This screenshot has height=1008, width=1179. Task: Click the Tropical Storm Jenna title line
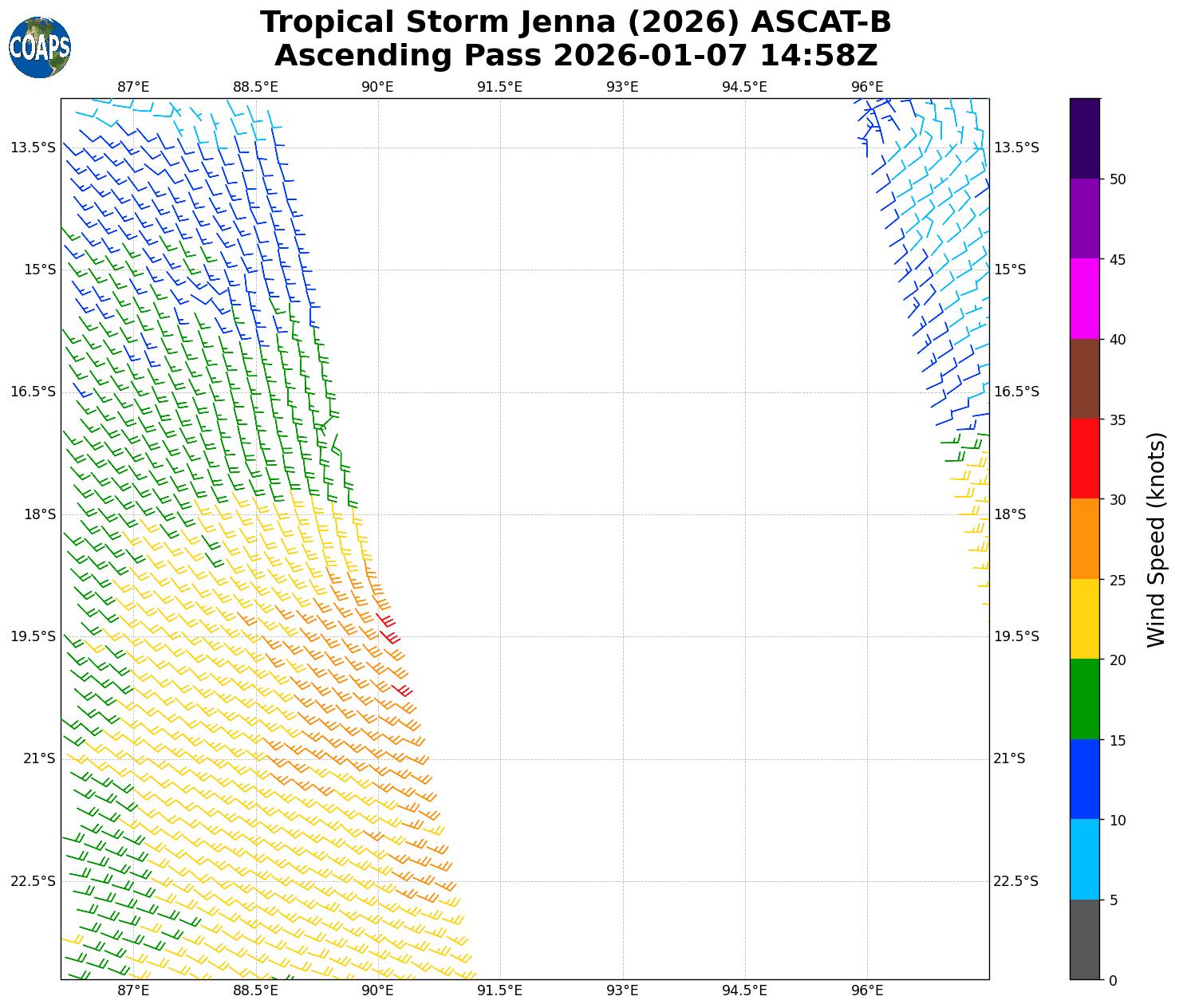575,22
